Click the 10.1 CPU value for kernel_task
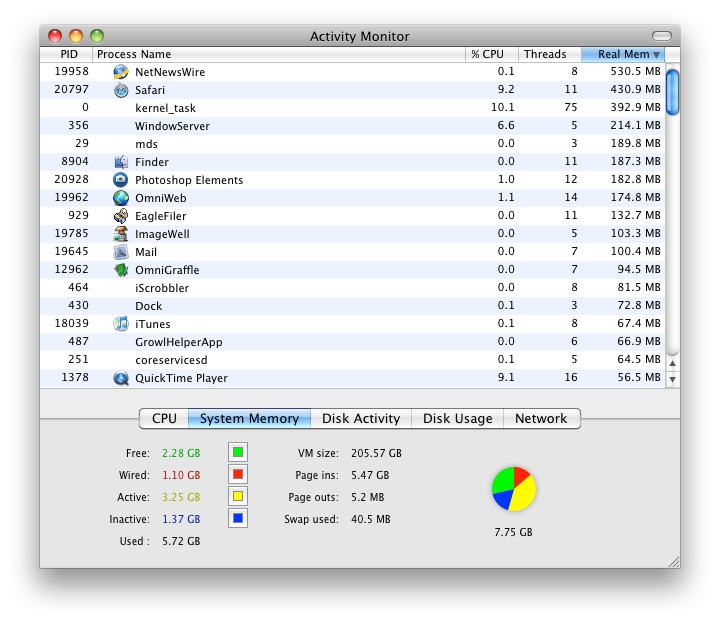The width and height of the screenshot is (720, 623). click(x=503, y=107)
